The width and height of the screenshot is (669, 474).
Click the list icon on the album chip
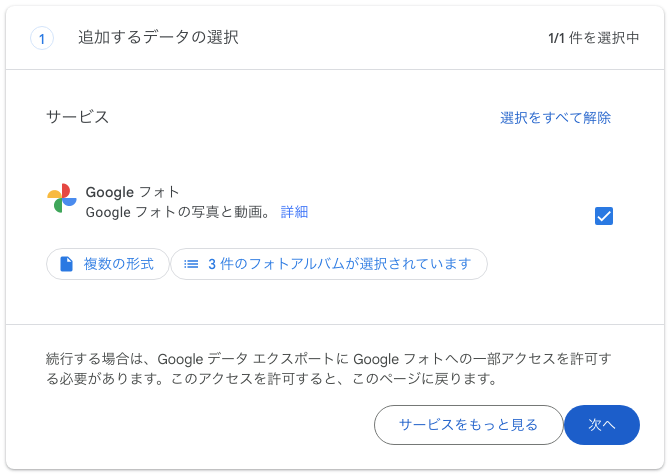point(191,264)
